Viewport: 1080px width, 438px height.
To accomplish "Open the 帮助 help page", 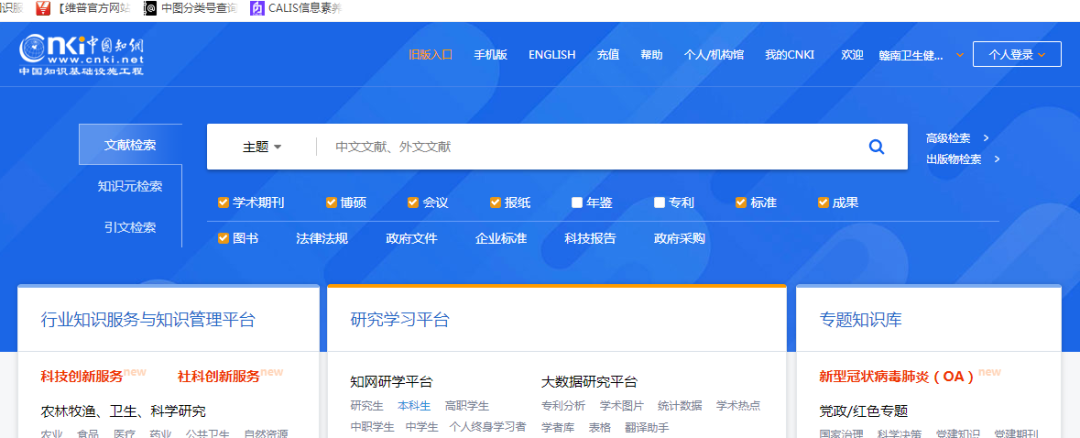I will 652,55.
